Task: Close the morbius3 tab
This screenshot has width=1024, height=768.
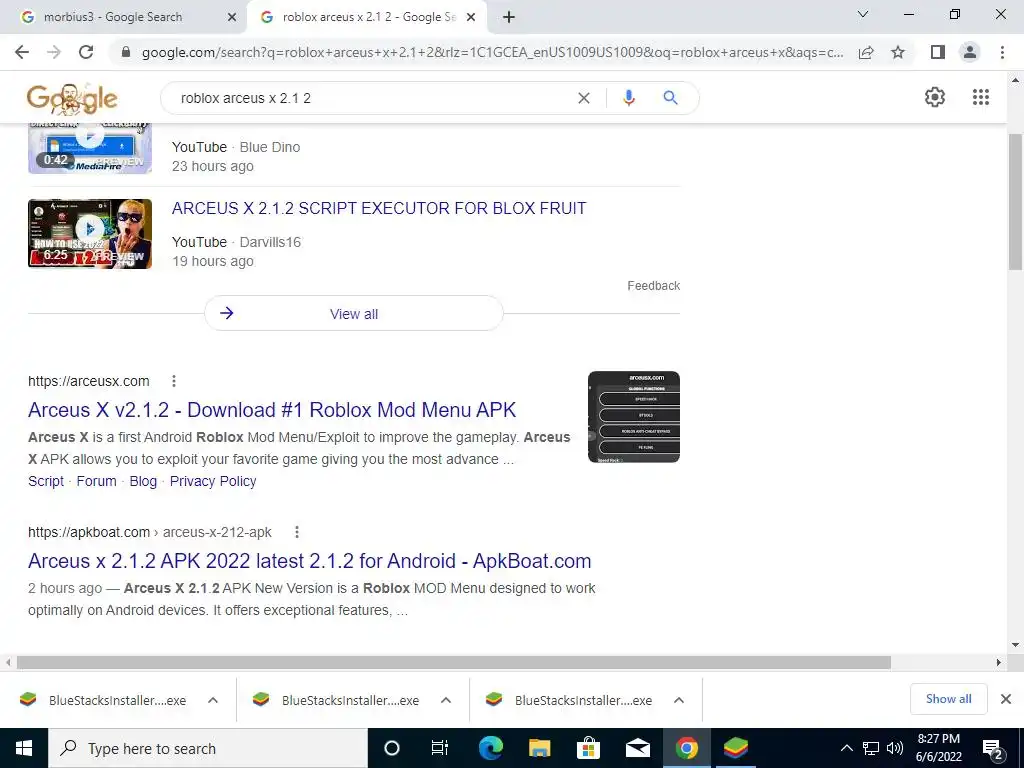Action: (232, 18)
